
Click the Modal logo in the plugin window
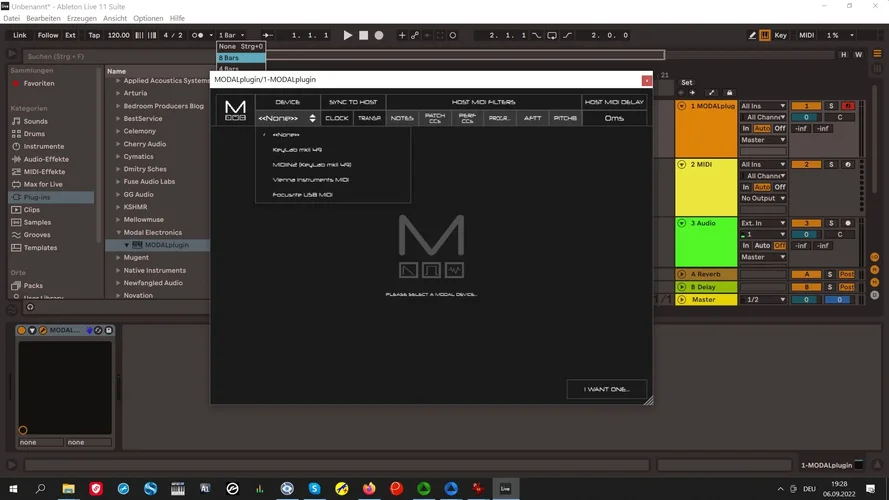tap(235, 110)
